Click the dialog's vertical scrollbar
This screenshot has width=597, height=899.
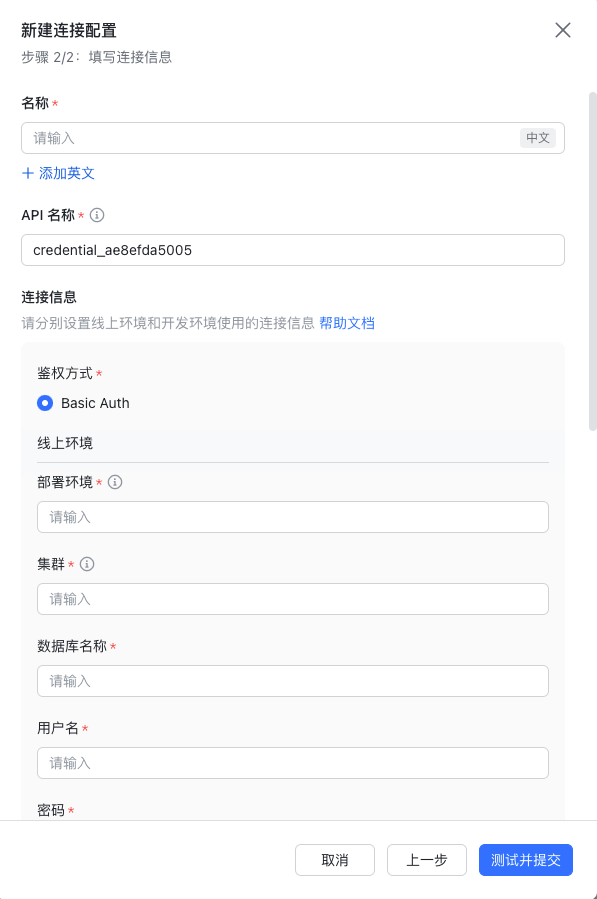(x=592, y=261)
